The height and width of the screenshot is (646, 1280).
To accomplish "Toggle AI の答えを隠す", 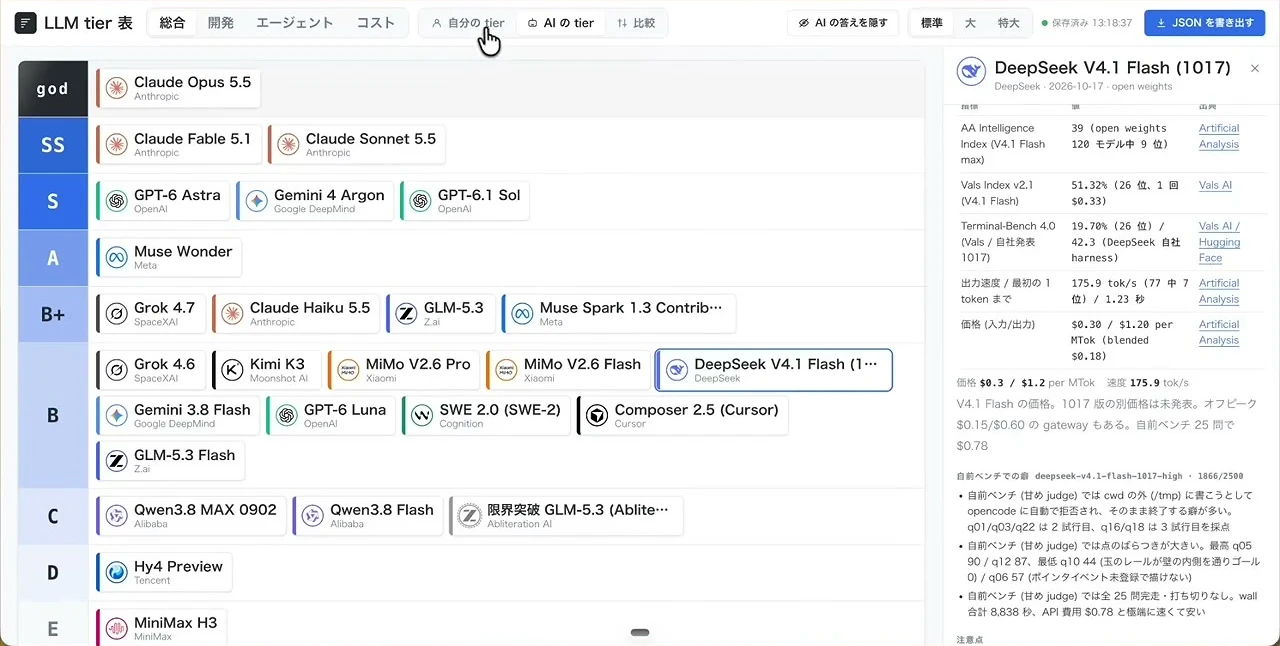I will pos(843,23).
